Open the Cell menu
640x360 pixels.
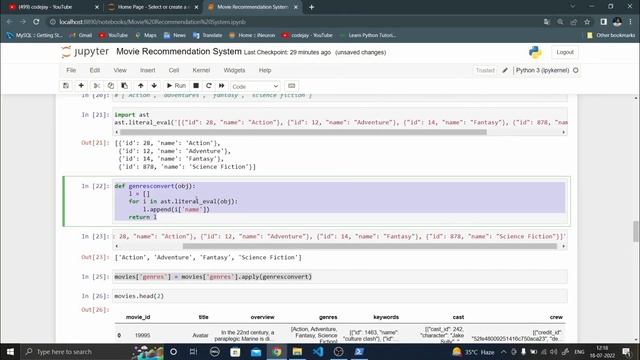pos(174,70)
